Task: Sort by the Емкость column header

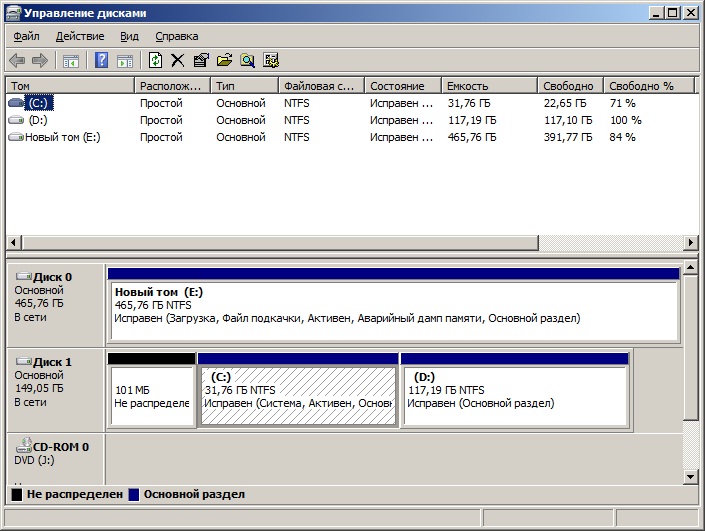Action: point(488,86)
